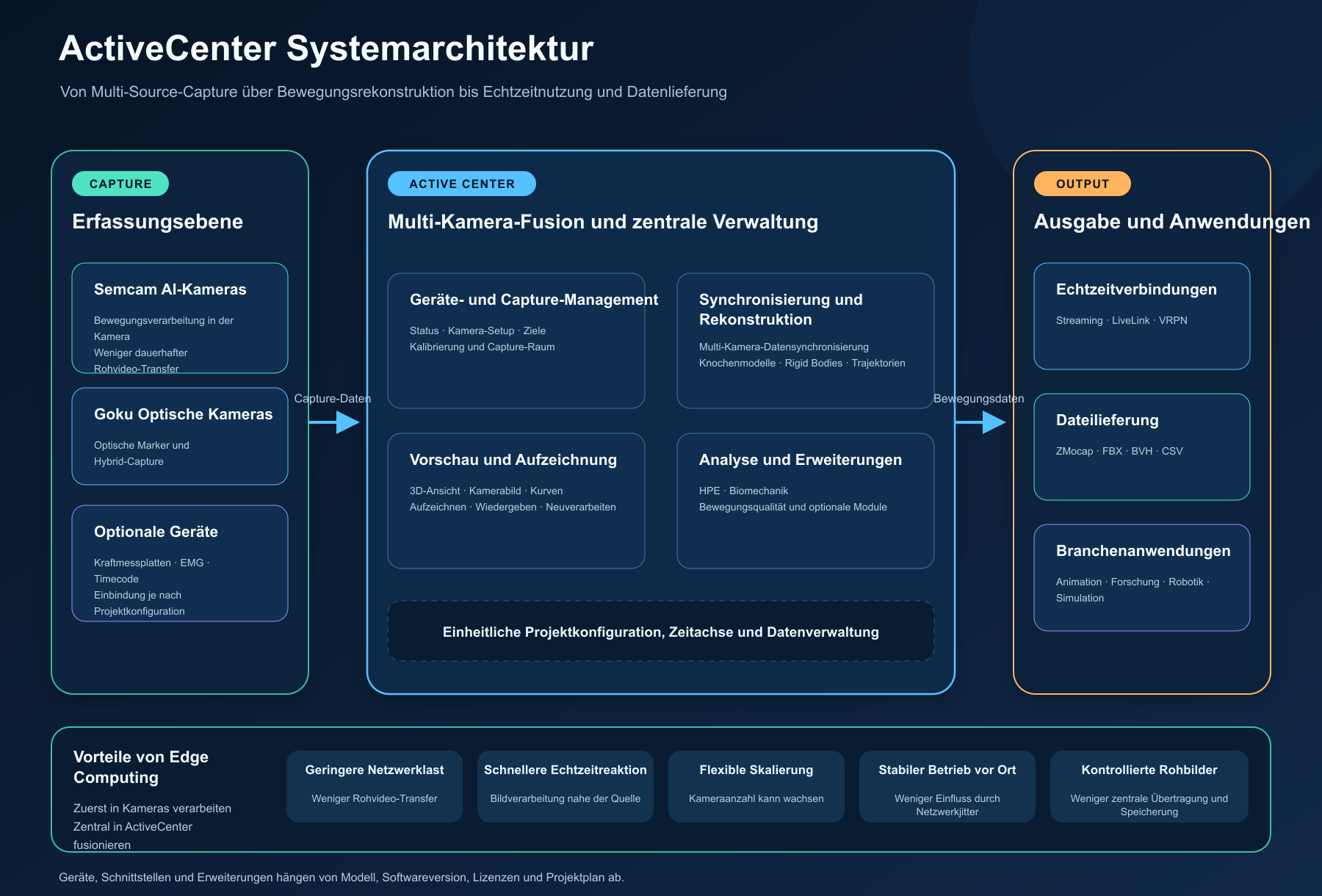1322x896 pixels.
Task: Click 'Zuerst in Kameras verarbeiten' text
Action: tap(152, 808)
